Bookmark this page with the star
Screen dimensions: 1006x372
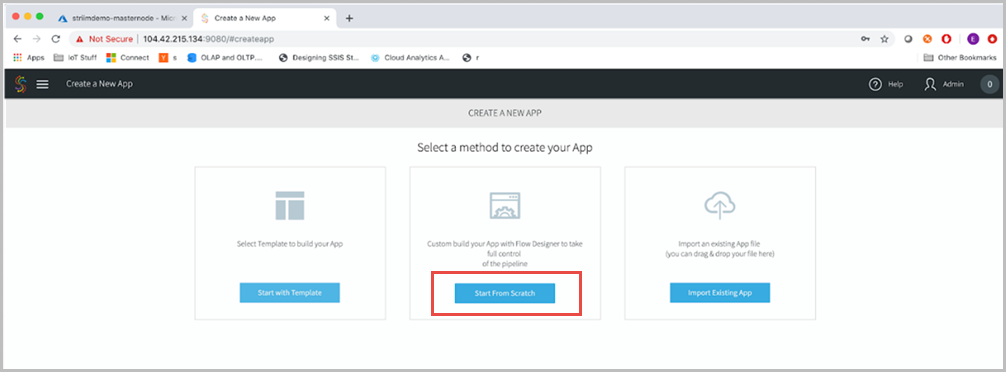click(884, 39)
